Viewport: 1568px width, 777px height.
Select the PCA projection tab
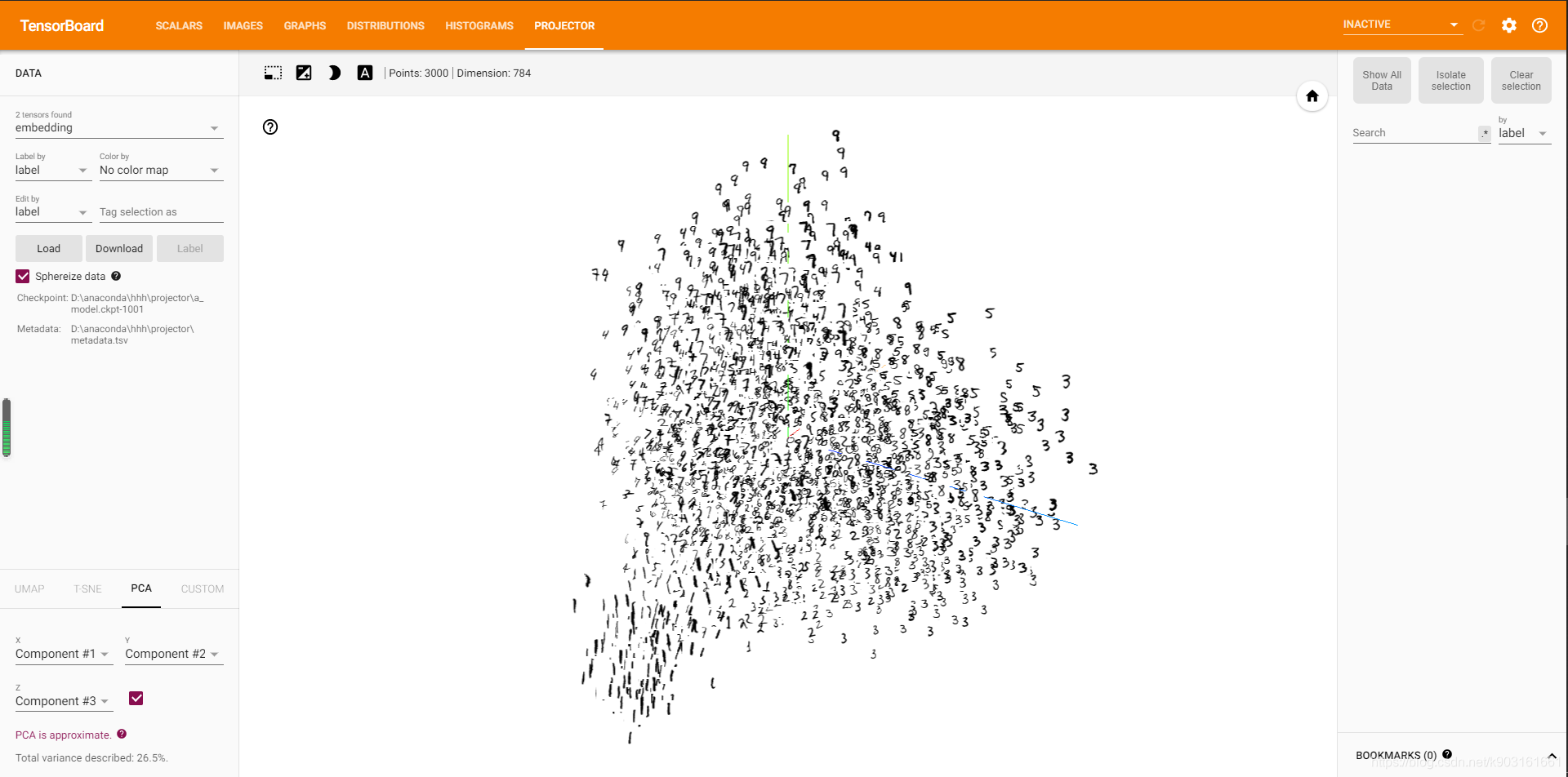(141, 588)
